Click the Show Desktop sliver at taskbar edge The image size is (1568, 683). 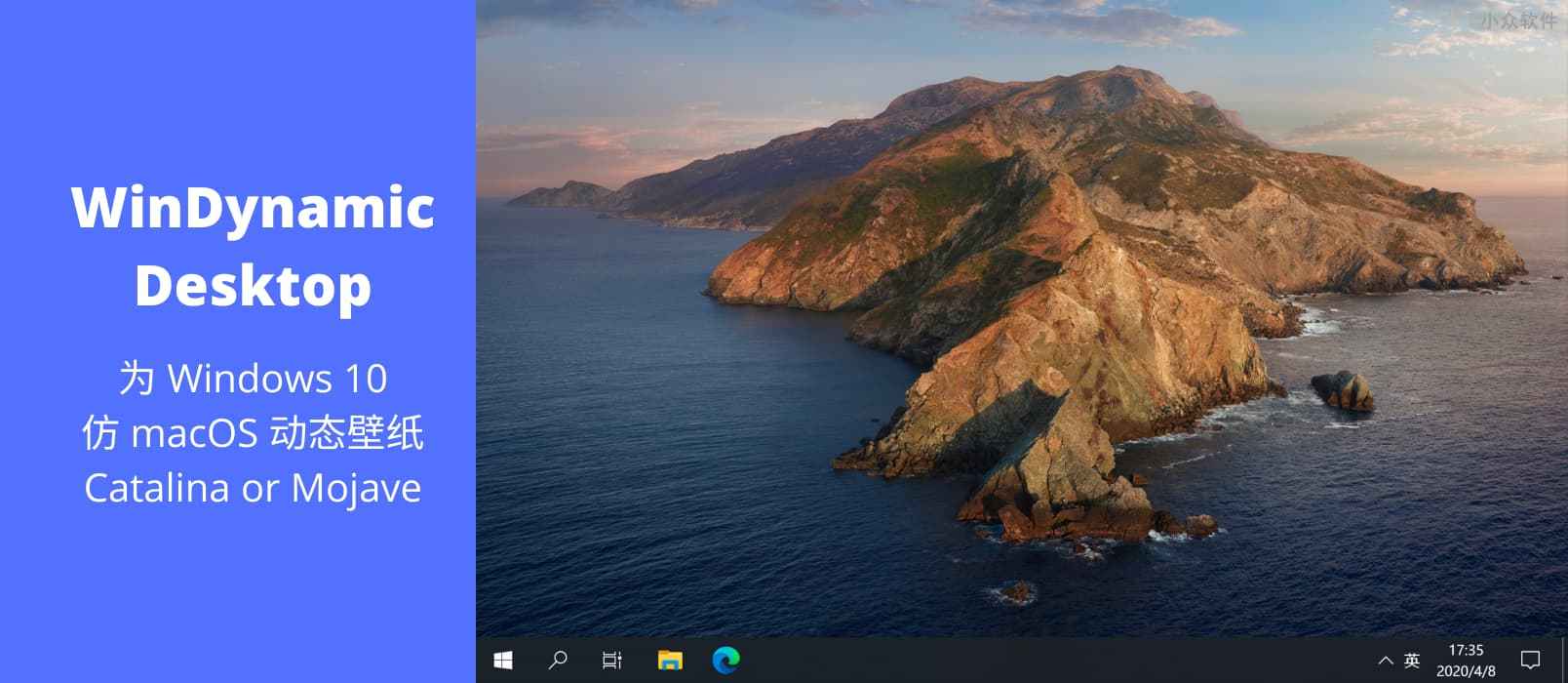pos(1564,661)
